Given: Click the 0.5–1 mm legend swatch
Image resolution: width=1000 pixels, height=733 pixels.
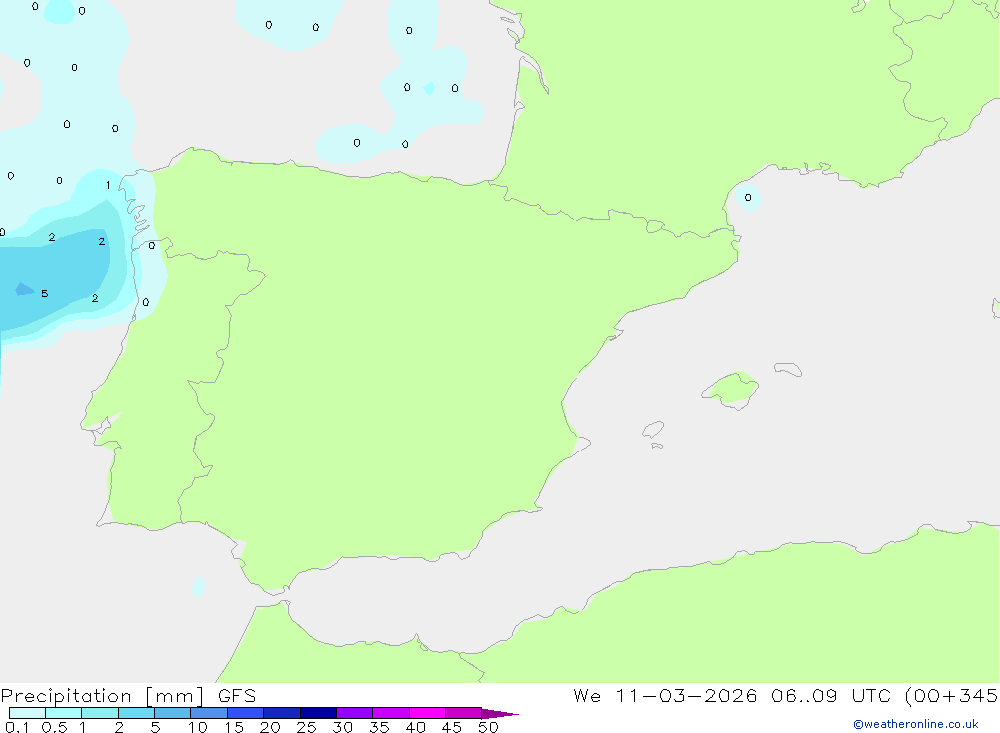Looking at the screenshot, I should coord(64,713).
